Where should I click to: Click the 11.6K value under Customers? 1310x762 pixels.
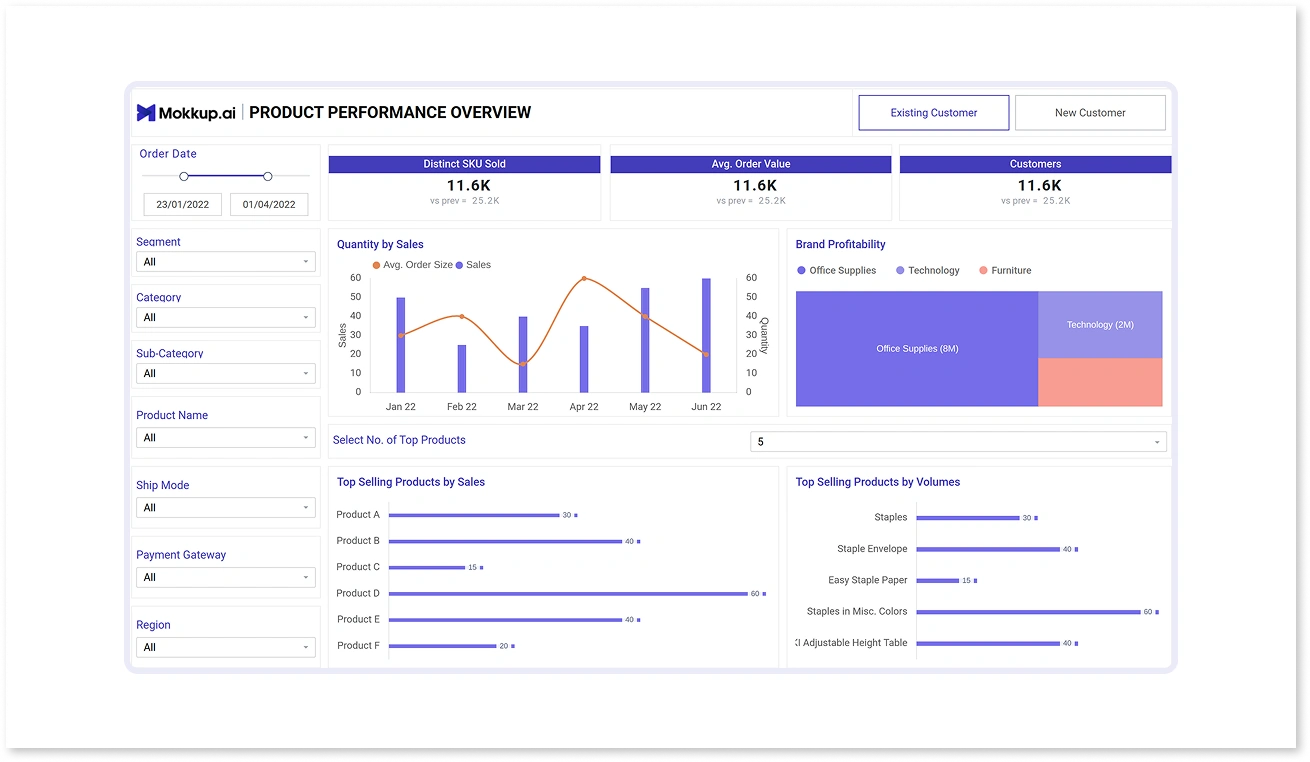tap(1040, 186)
